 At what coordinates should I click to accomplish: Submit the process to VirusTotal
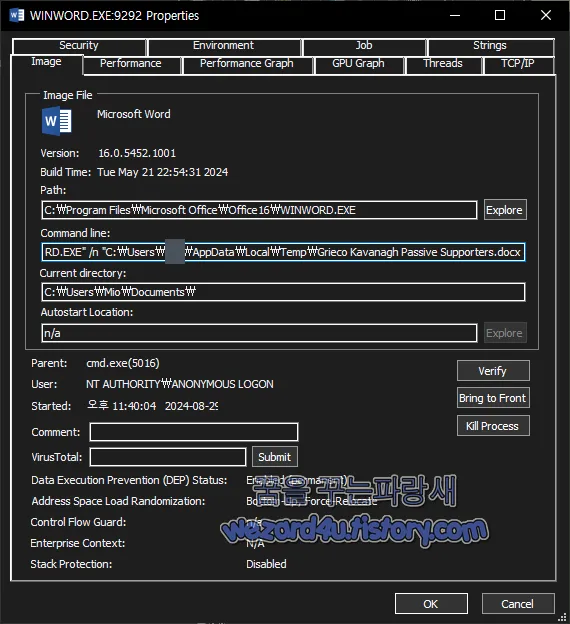275,457
